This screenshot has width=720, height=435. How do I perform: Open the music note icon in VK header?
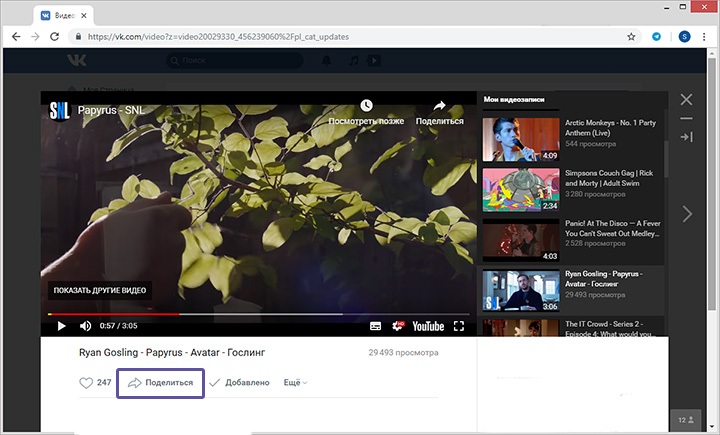[x=353, y=61]
